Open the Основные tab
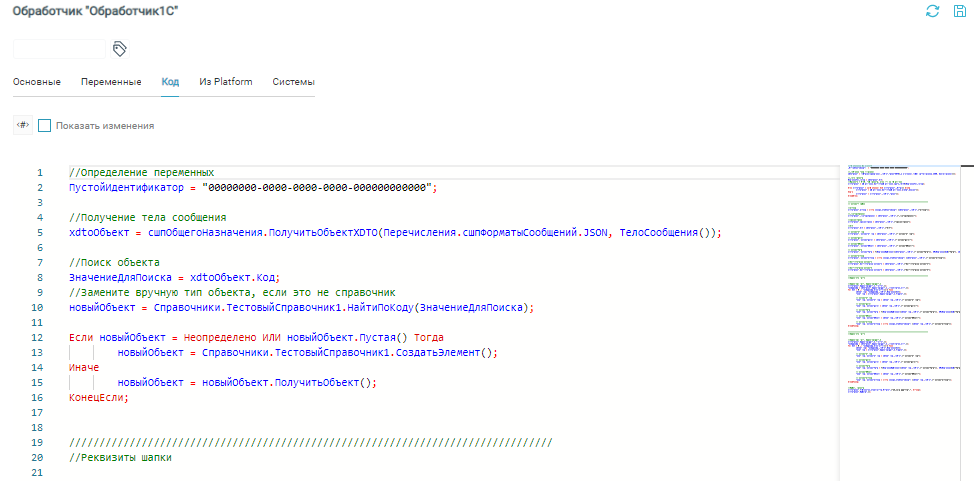The image size is (980, 481). tap(37, 81)
